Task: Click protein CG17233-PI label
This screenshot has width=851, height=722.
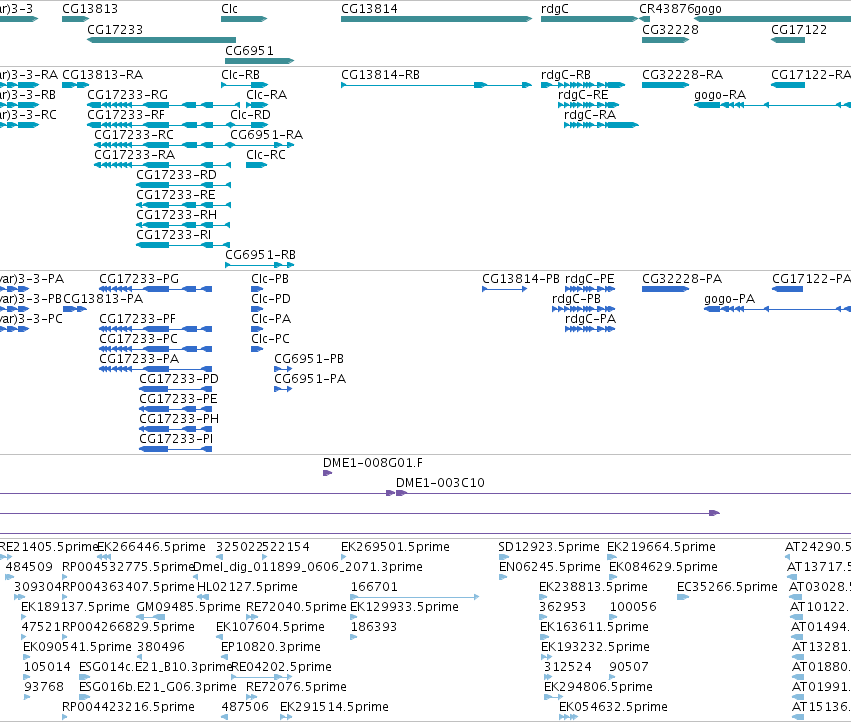Action: pos(176,439)
